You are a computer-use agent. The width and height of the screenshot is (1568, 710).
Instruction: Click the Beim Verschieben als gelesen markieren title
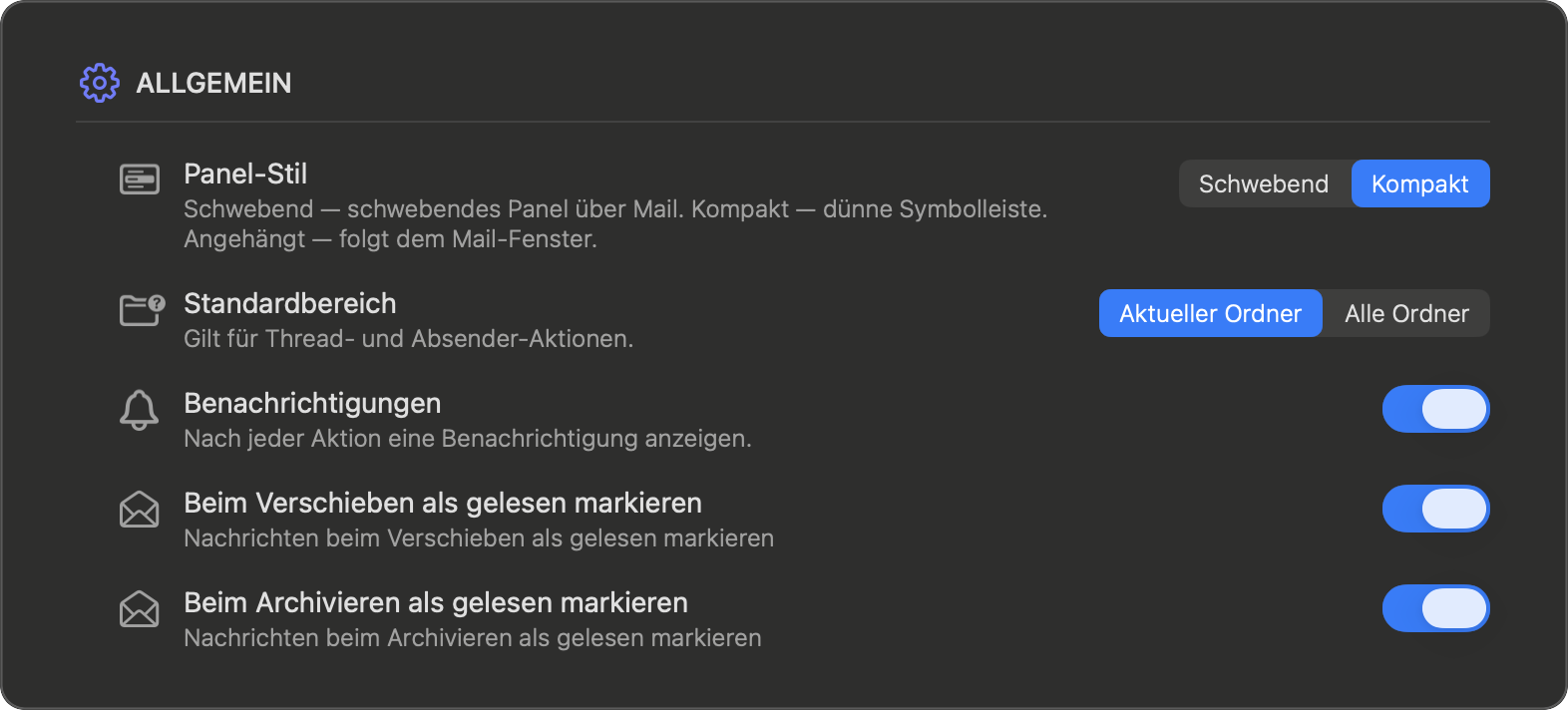click(443, 503)
